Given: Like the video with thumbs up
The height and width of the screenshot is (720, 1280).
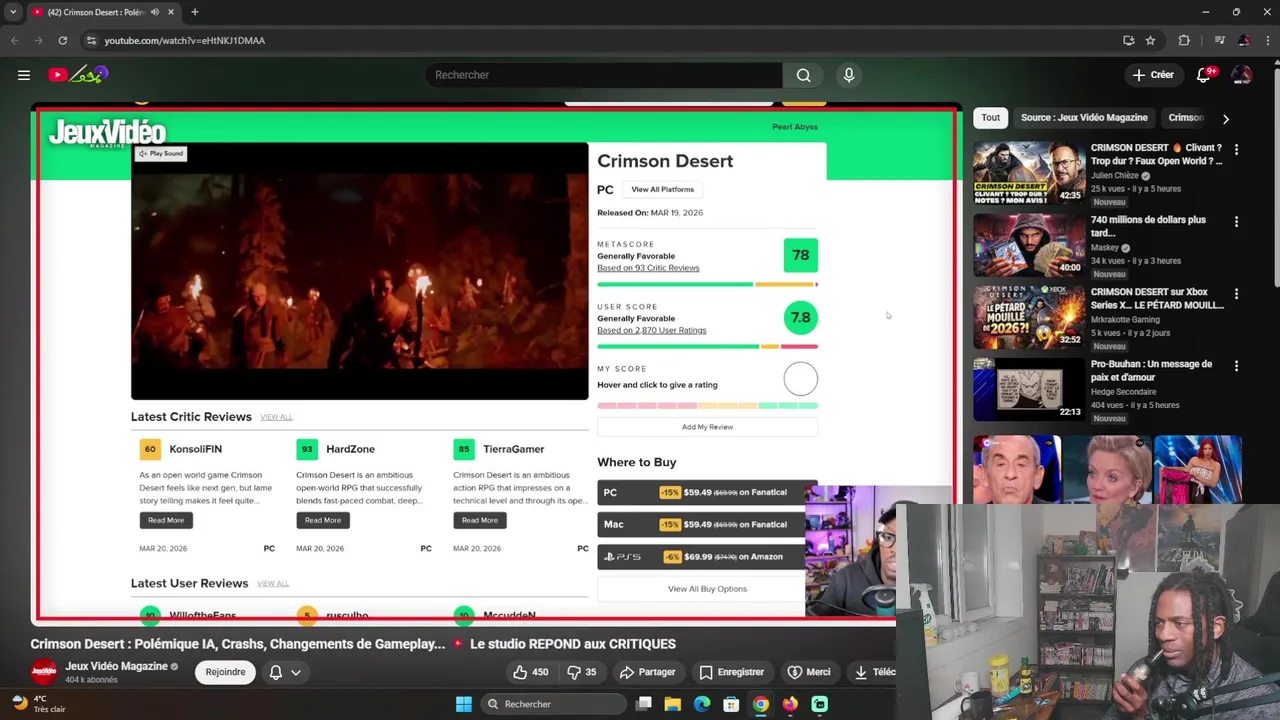Looking at the screenshot, I should click(530, 672).
